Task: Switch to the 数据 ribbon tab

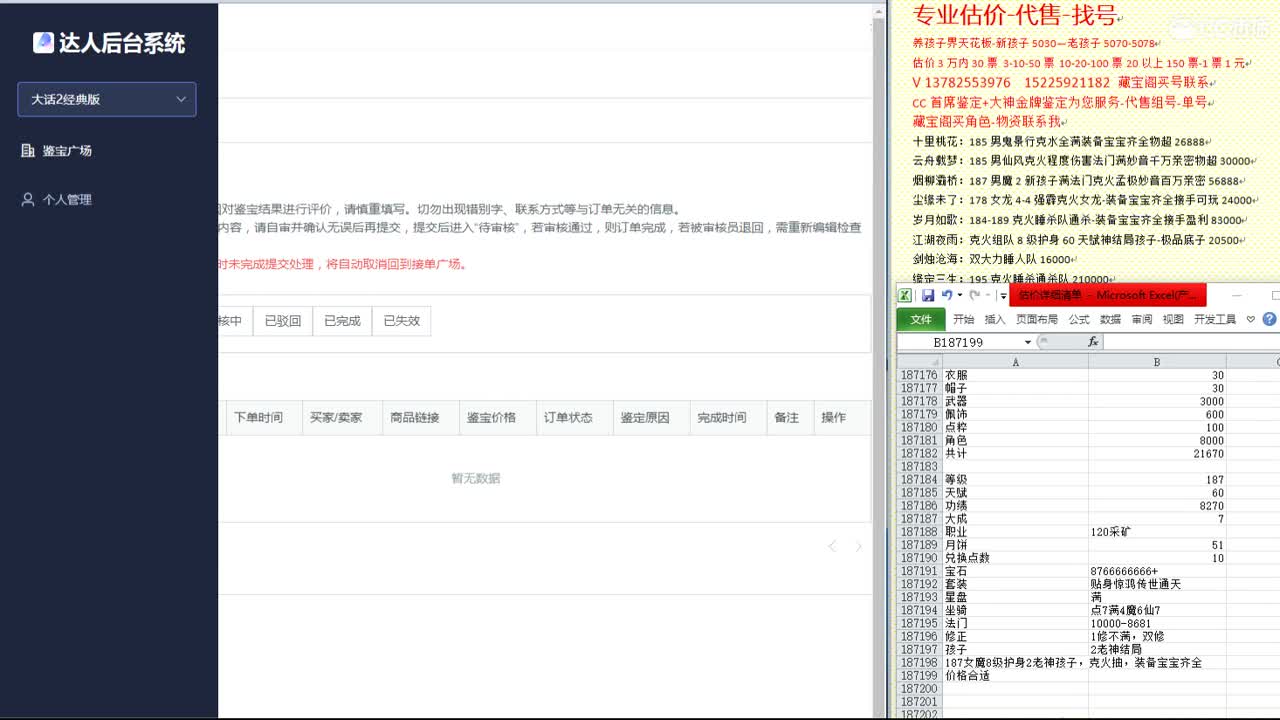Action: click(1110, 319)
